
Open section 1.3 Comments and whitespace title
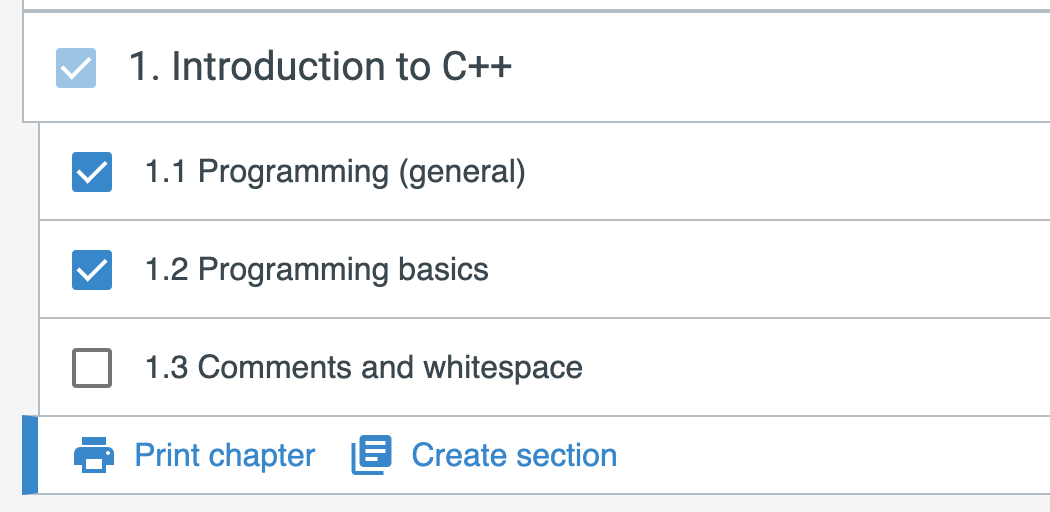click(x=364, y=367)
